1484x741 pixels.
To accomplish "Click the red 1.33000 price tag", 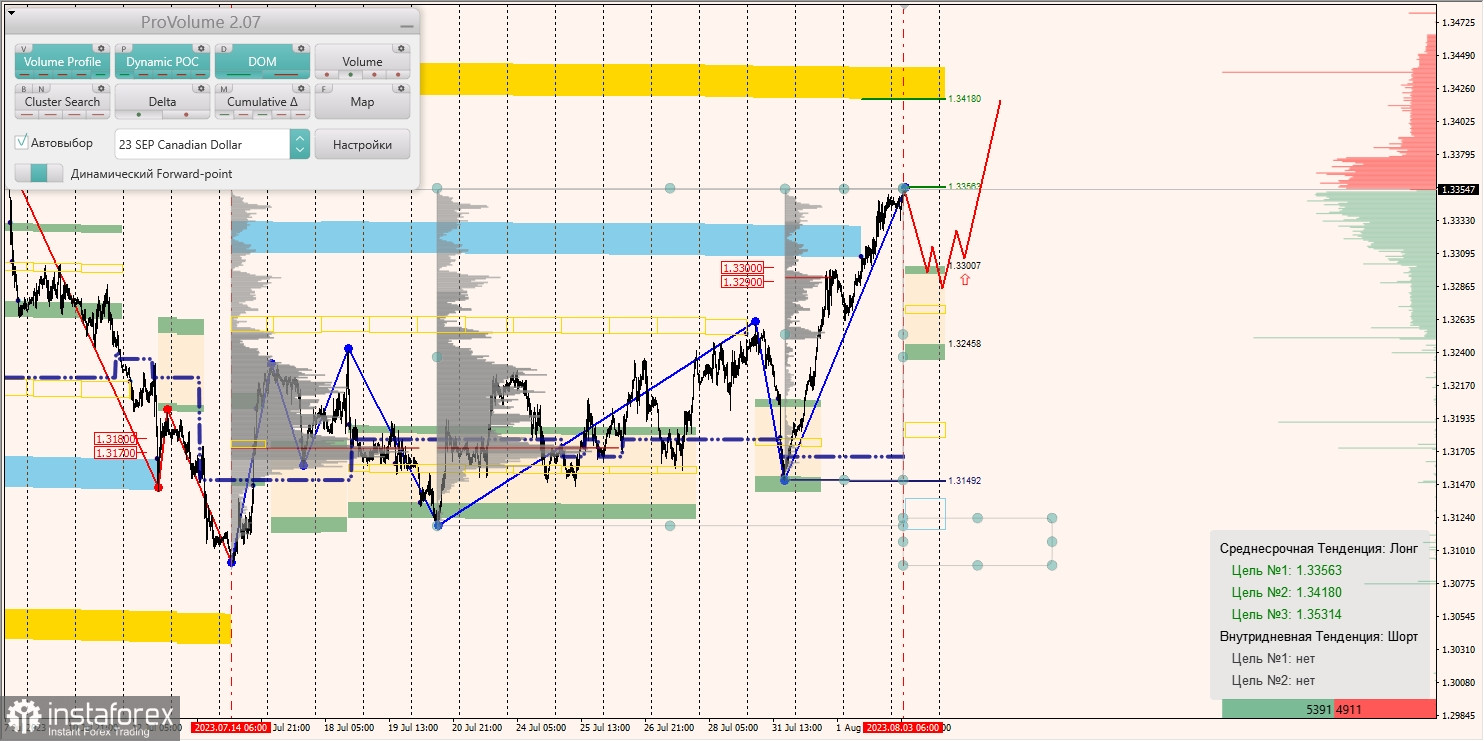I will click(x=742, y=268).
